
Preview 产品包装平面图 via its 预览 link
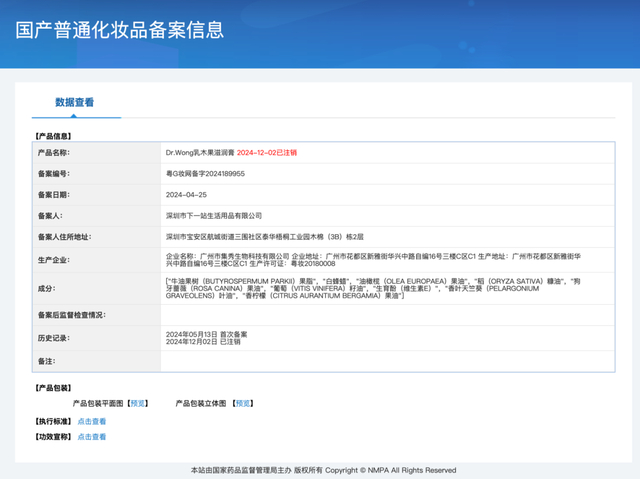coord(138,404)
